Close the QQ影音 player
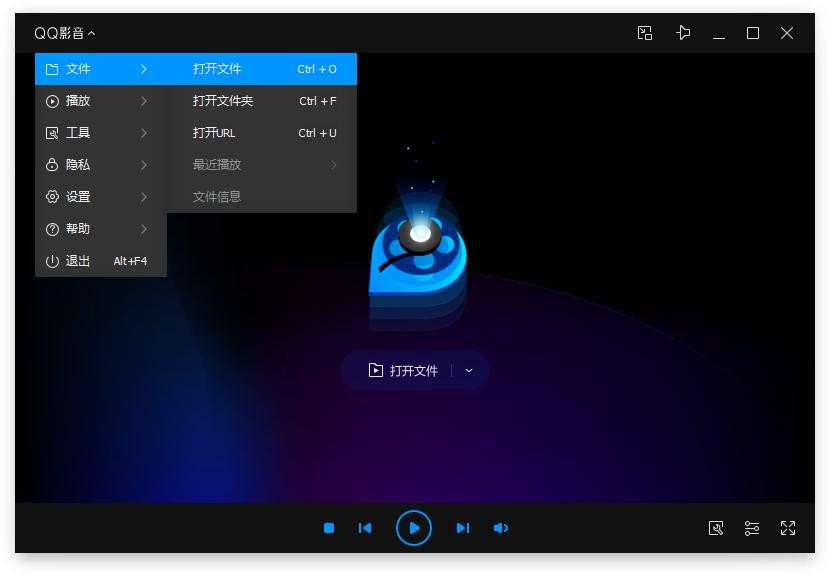This screenshot has width=830, height=576. tap(787, 33)
